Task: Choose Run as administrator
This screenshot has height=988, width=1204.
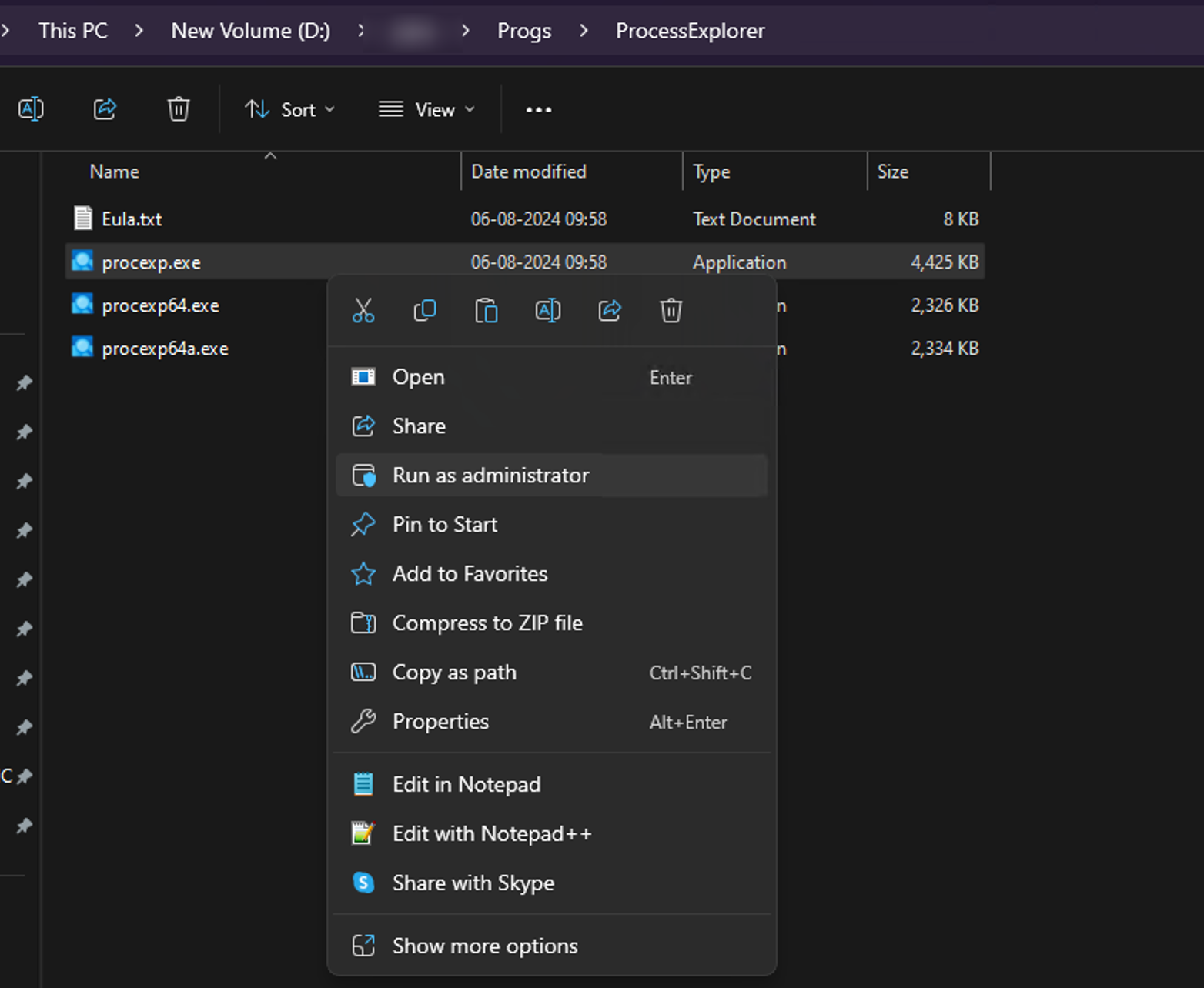Action: [490, 476]
